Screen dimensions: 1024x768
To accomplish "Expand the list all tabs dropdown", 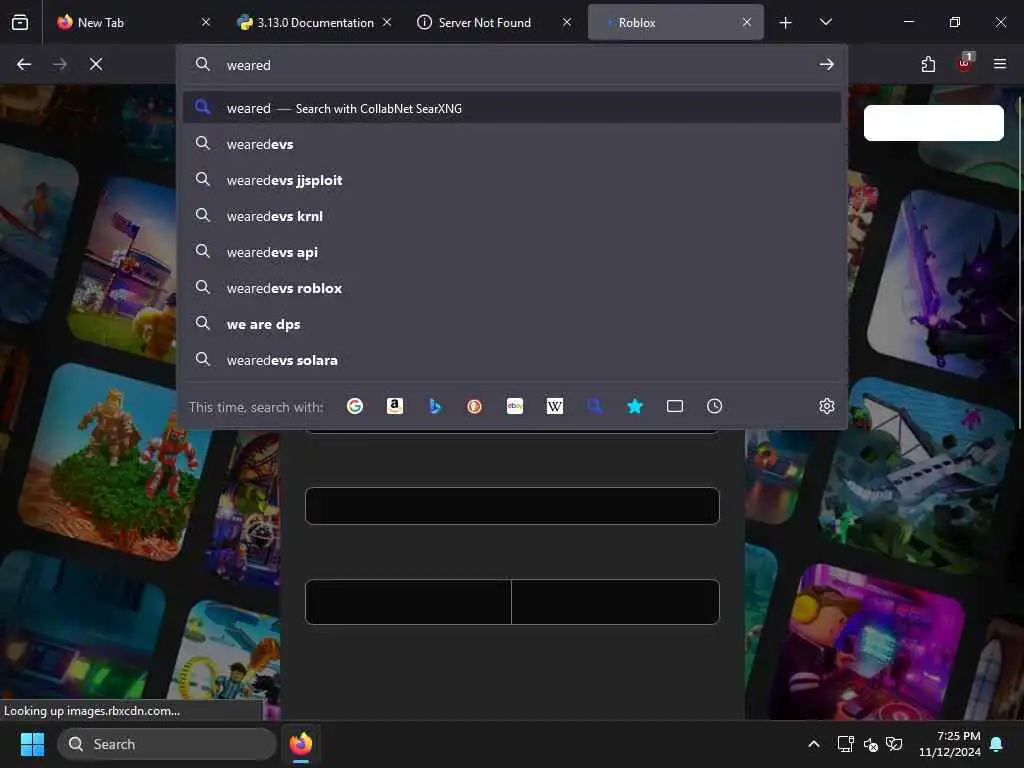I will (x=825, y=22).
